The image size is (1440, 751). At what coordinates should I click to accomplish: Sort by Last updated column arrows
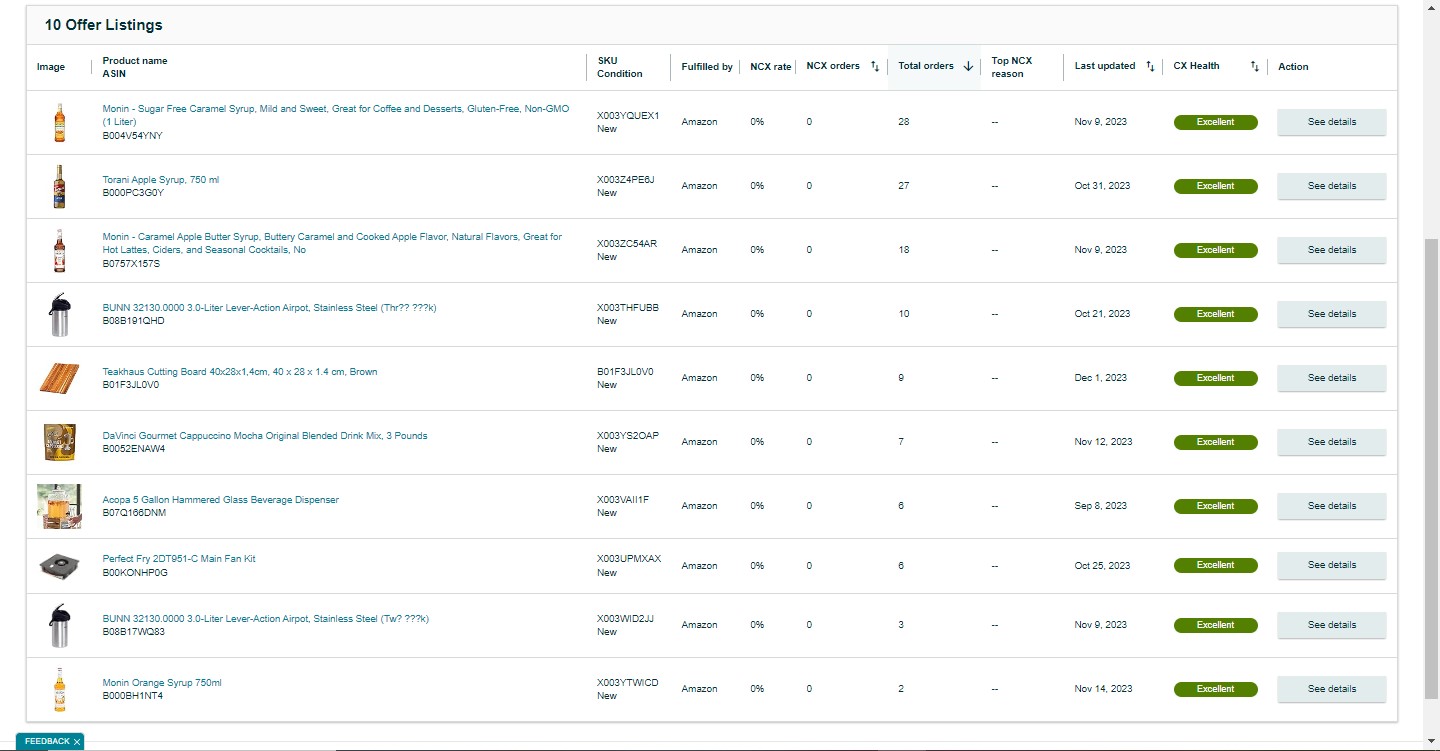point(1150,67)
